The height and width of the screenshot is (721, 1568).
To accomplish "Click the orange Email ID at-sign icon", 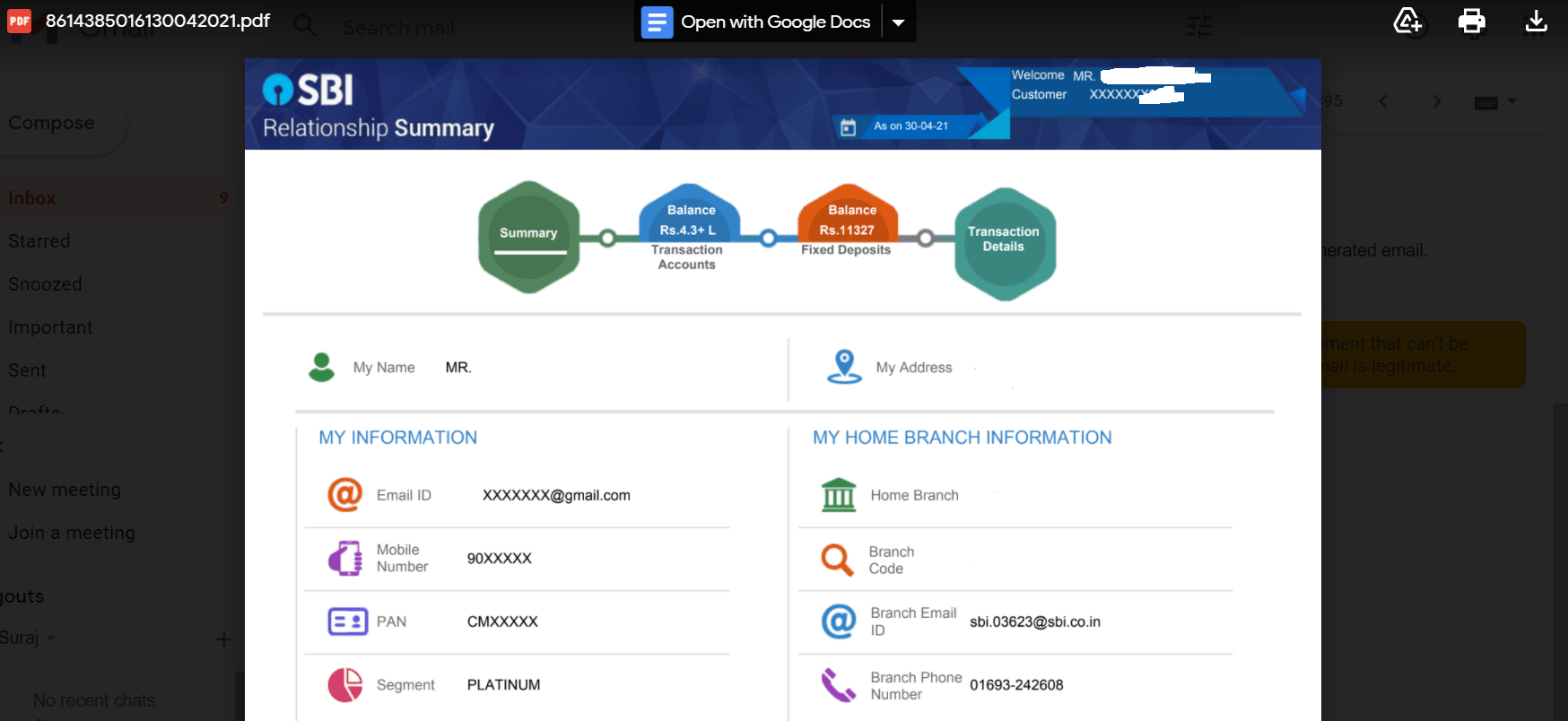I will click(344, 495).
